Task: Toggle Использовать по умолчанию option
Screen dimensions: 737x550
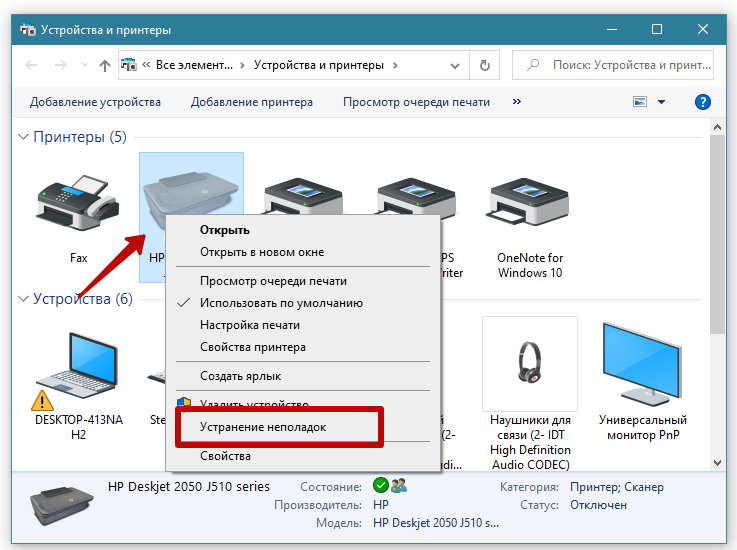Action: 303,303
